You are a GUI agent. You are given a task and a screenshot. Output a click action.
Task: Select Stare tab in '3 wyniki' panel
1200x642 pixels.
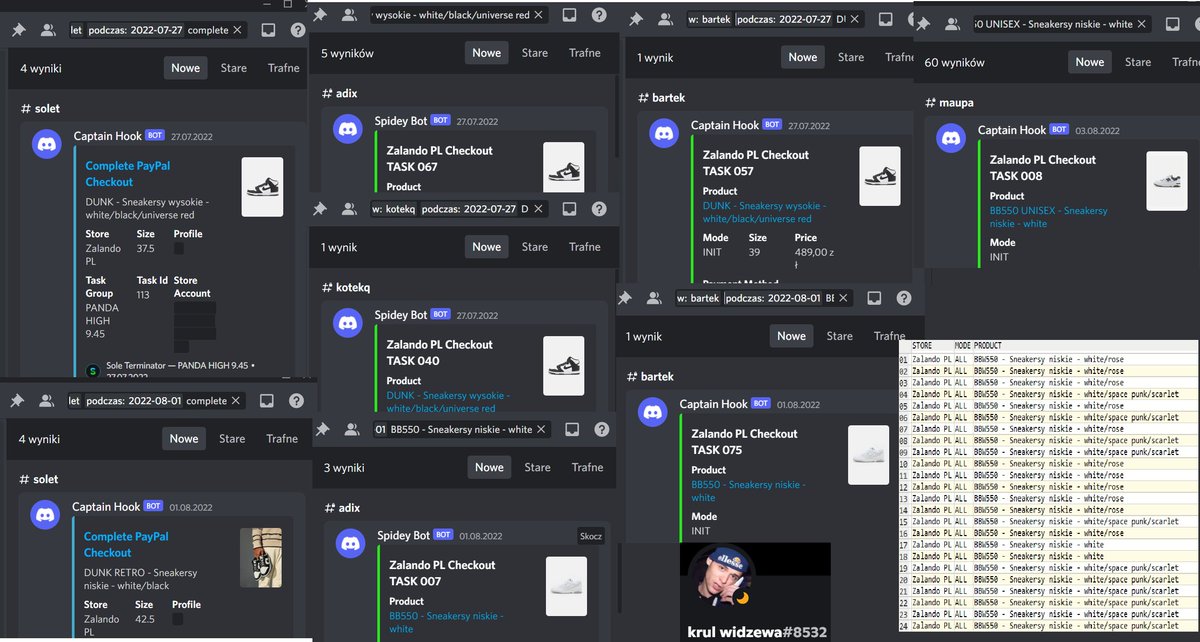pyautogui.click(x=537, y=467)
